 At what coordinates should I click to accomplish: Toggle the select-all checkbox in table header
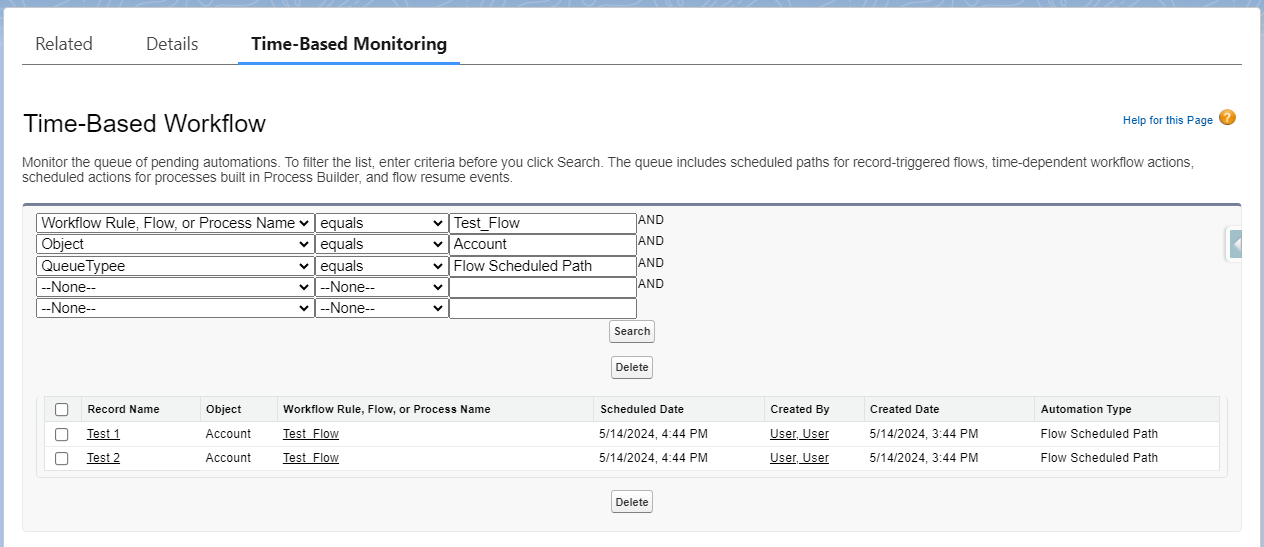(x=62, y=409)
